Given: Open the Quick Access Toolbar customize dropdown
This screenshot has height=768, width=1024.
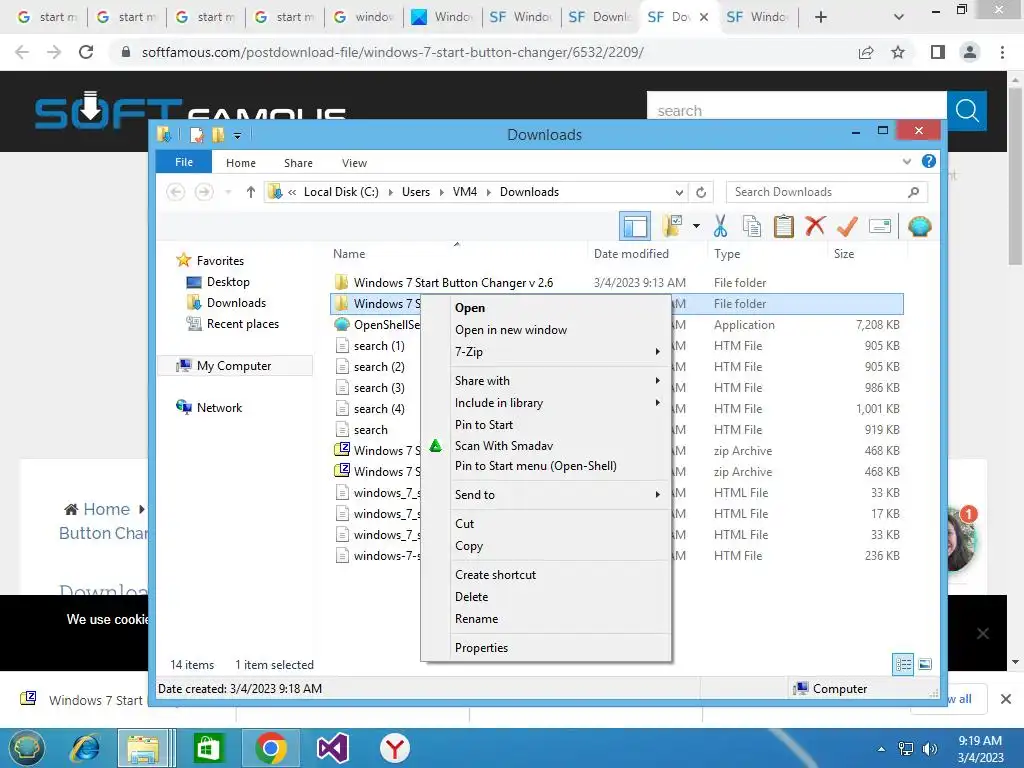Looking at the screenshot, I should coord(237,135).
